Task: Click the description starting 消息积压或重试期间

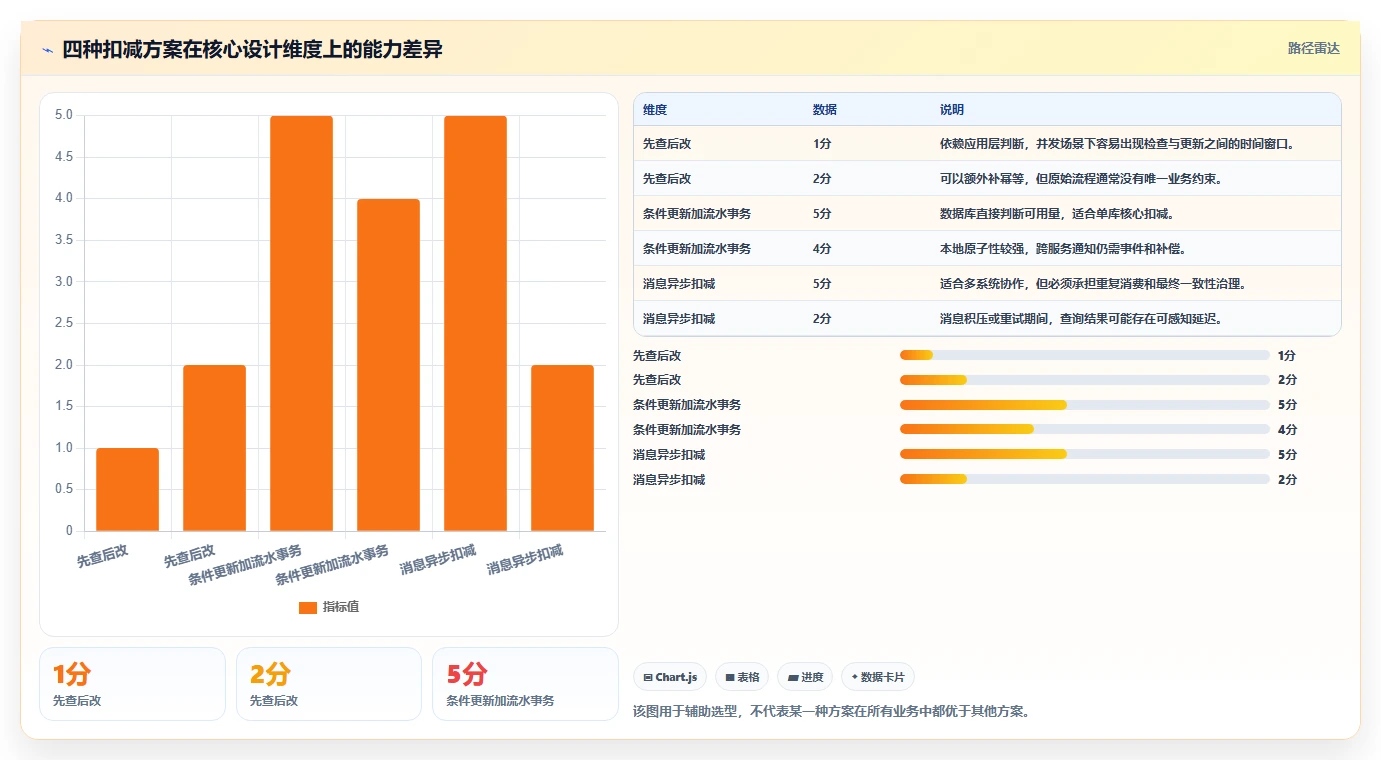Action: (x=1081, y=319)
